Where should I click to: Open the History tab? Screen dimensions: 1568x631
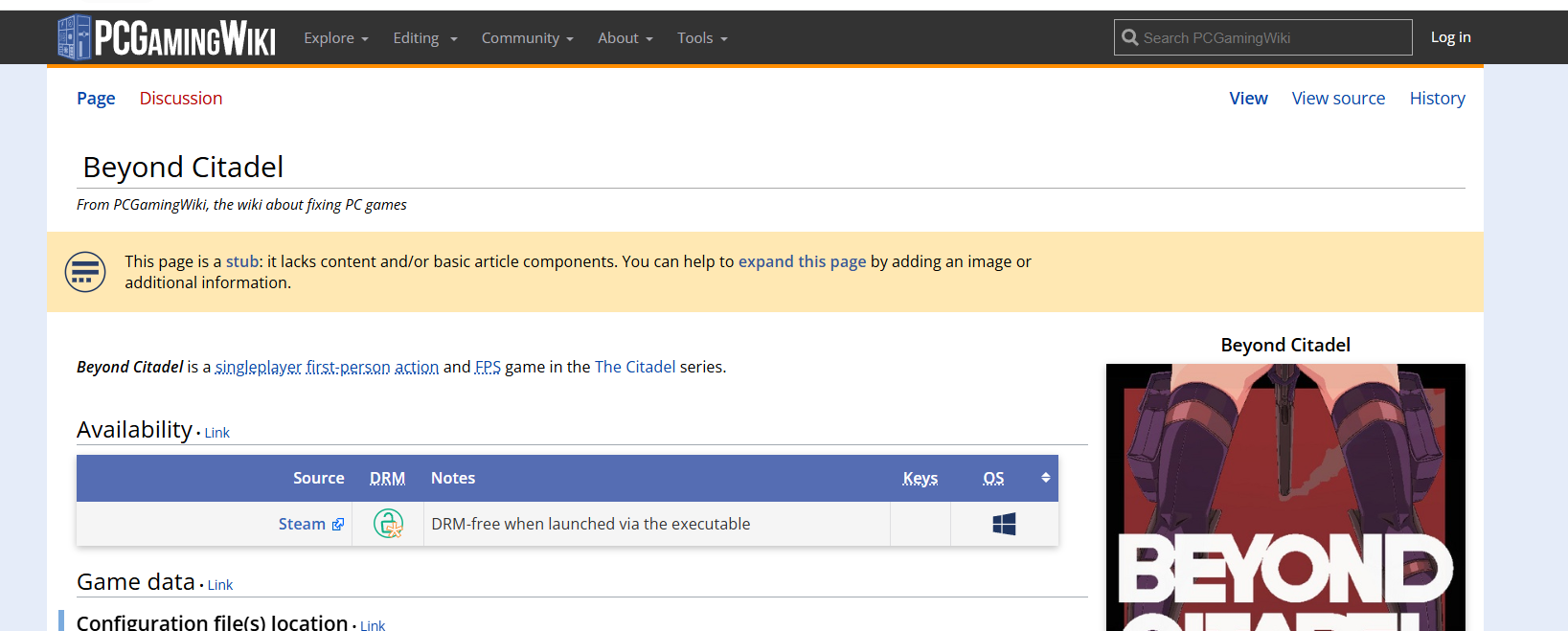coord(1438,99)
